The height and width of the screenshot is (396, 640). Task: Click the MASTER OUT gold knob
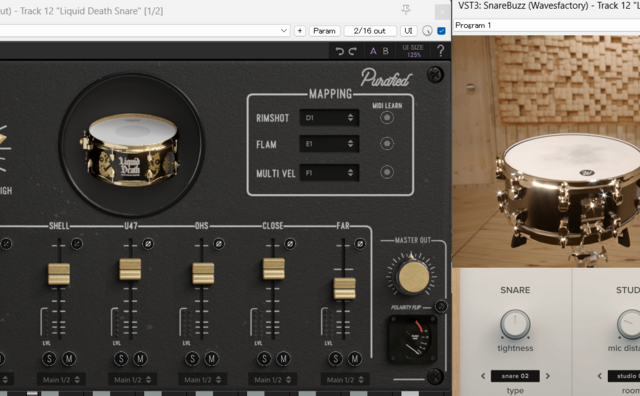click(413, 277)
